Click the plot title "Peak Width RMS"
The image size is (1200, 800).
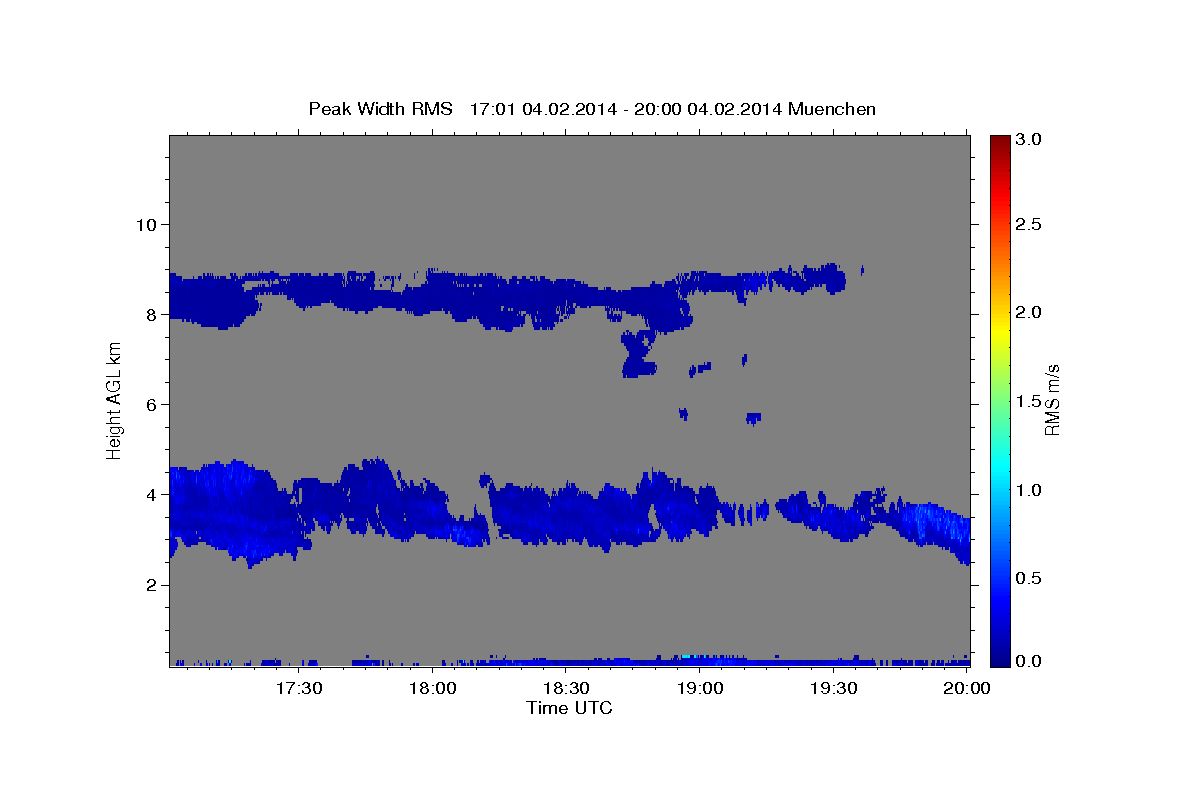(x=380, y=108)
